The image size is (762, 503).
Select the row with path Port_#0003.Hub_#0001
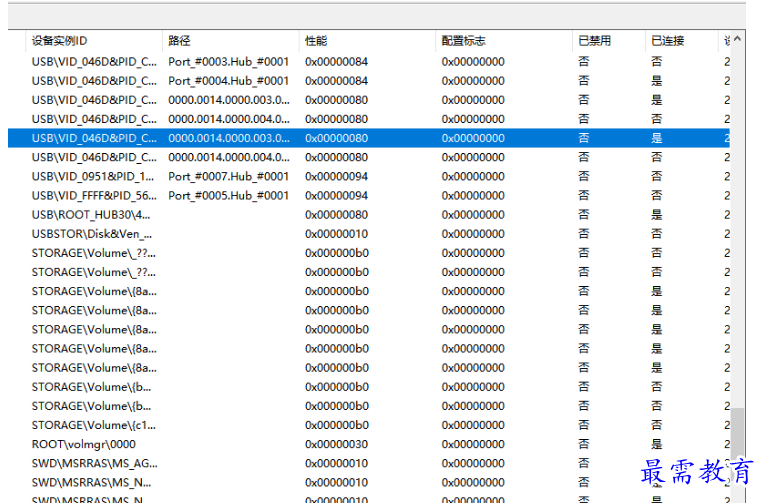(369, 62)
